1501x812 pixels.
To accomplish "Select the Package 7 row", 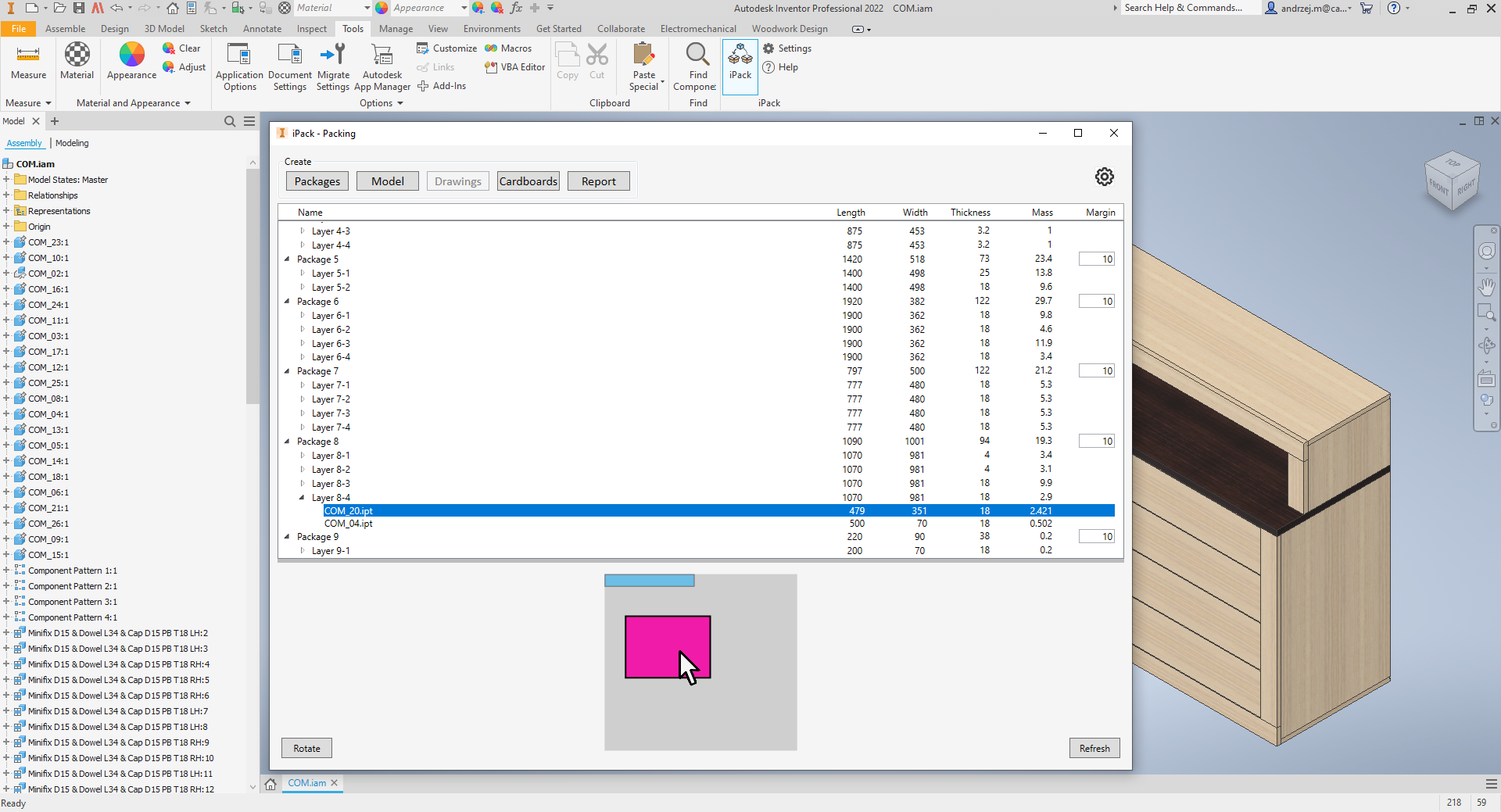I will point(700,371).
